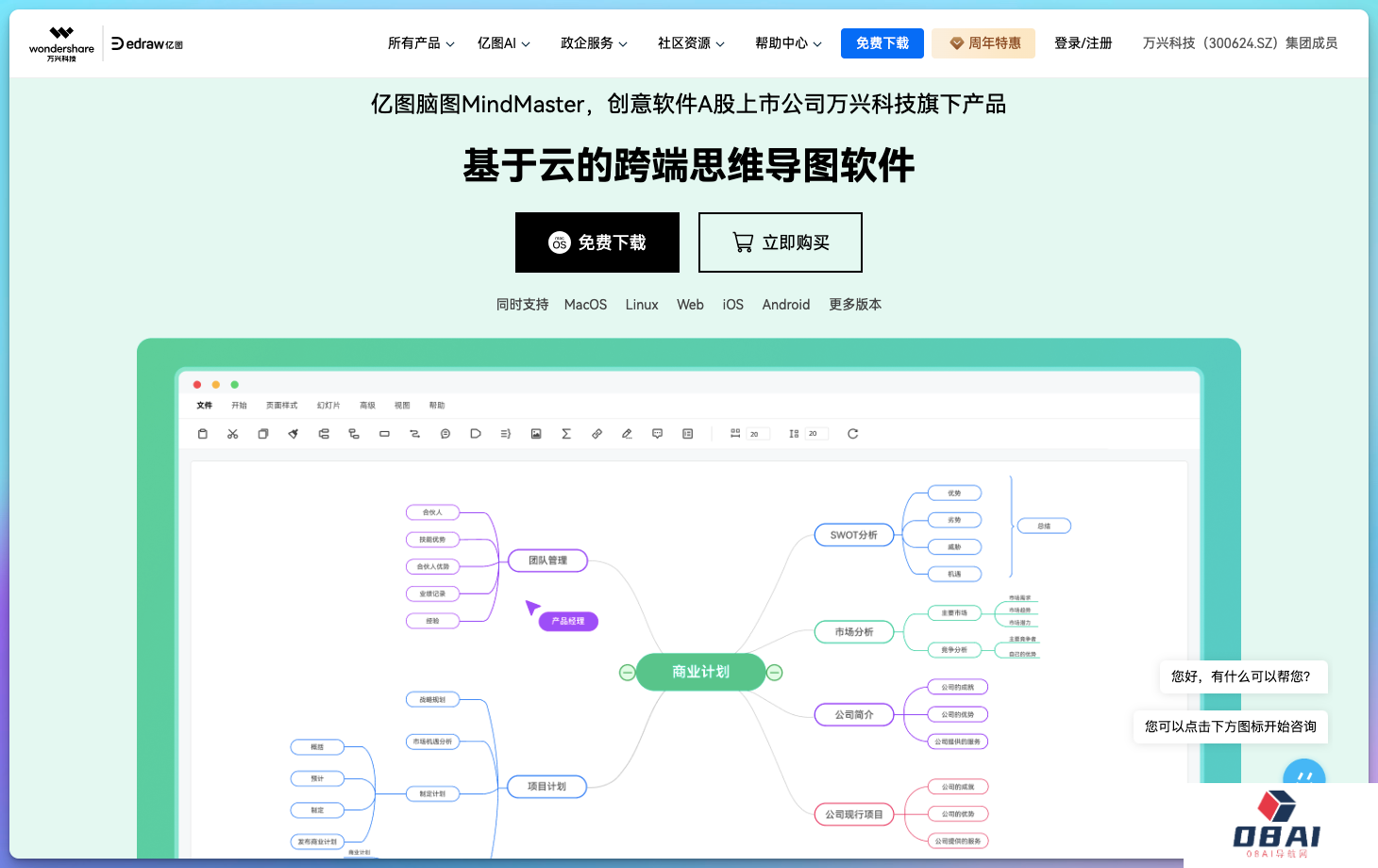
Task: Open the 社区资源 dropdown
Action: tap(691, 43)
